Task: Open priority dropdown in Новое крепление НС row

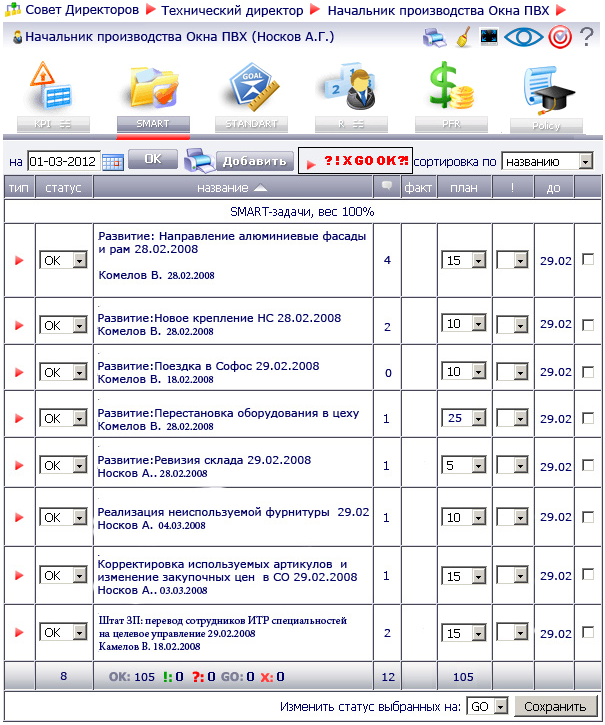Action: 512,325
